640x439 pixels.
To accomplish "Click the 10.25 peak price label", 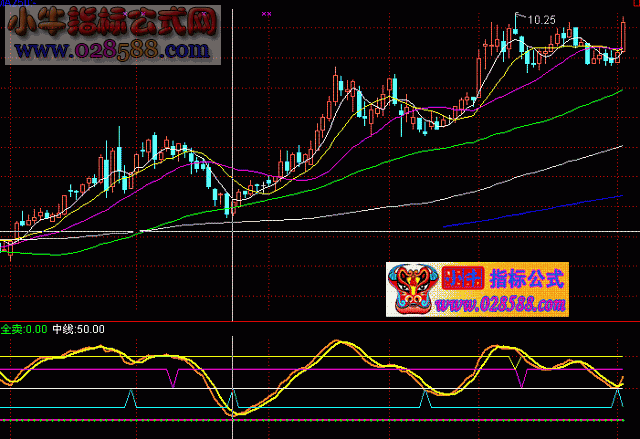I will [x=541, y=19].
